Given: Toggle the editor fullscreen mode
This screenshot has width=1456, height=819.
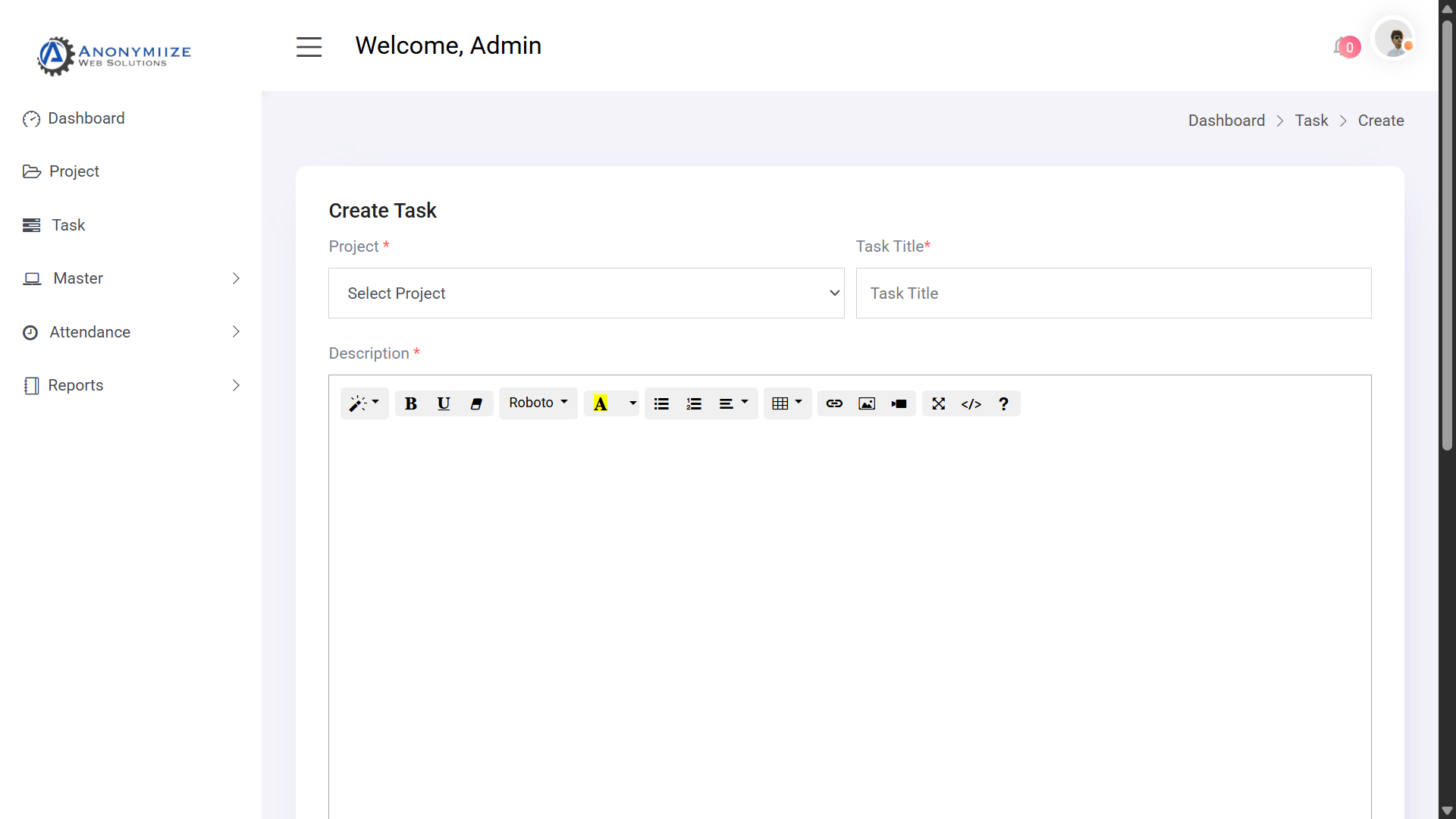Looking at the screenshot, I should pyautogui.click(x=939, y=403).
